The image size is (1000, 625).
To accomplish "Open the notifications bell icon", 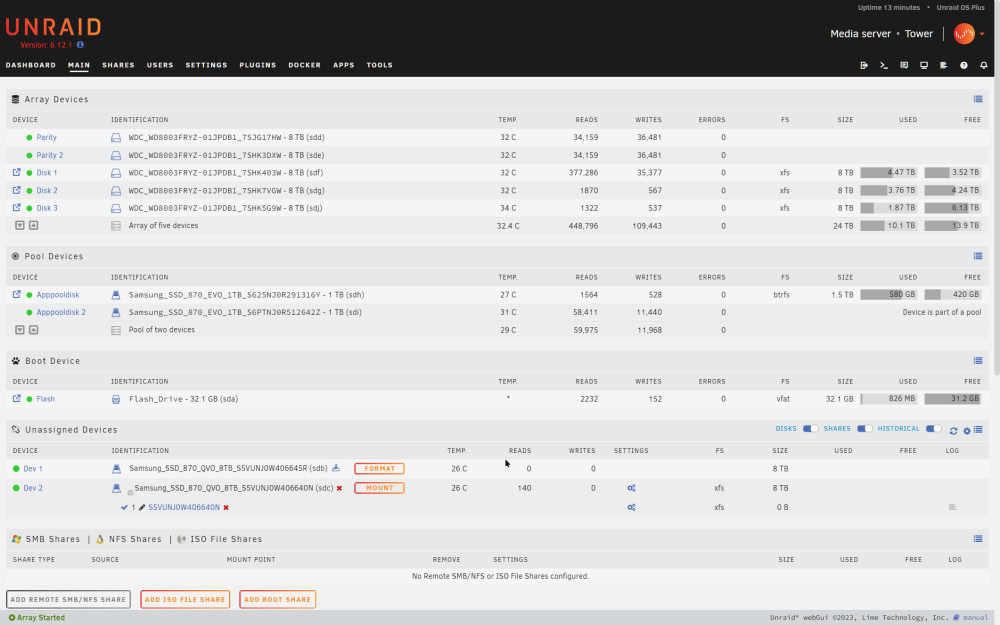I will click(x=983, y=65).
